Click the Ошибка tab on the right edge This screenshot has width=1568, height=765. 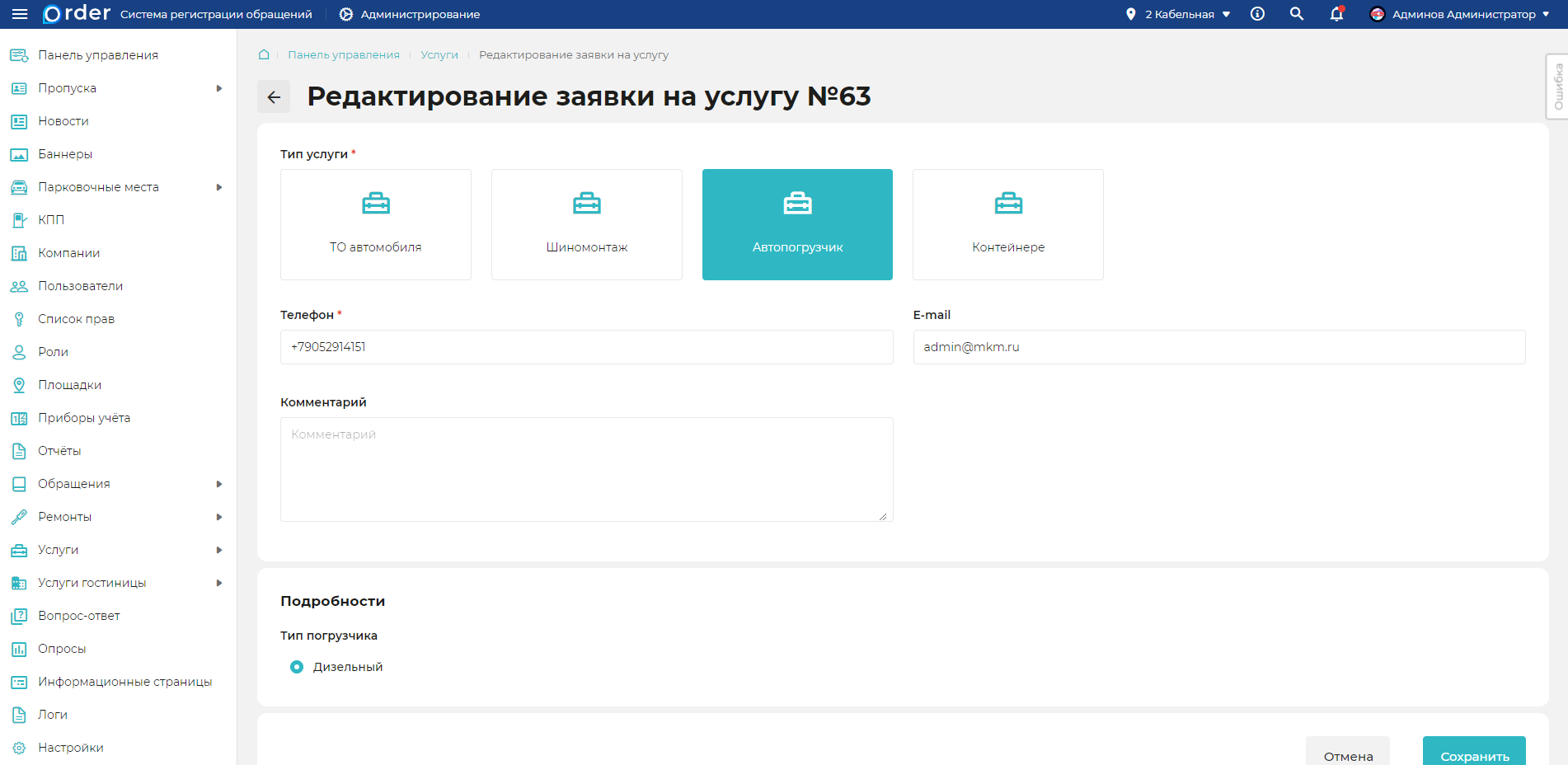click(1556, 88)
